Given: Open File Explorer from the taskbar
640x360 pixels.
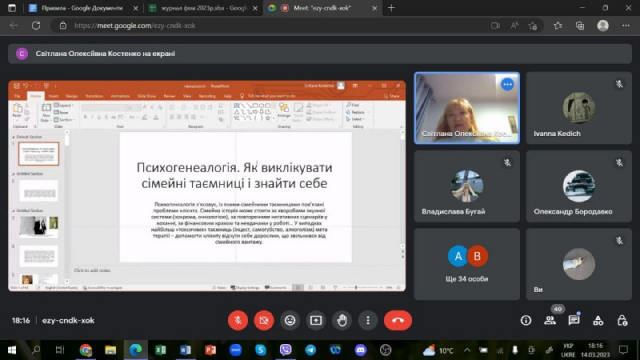Looking at the screenshot, I should 110,350.
